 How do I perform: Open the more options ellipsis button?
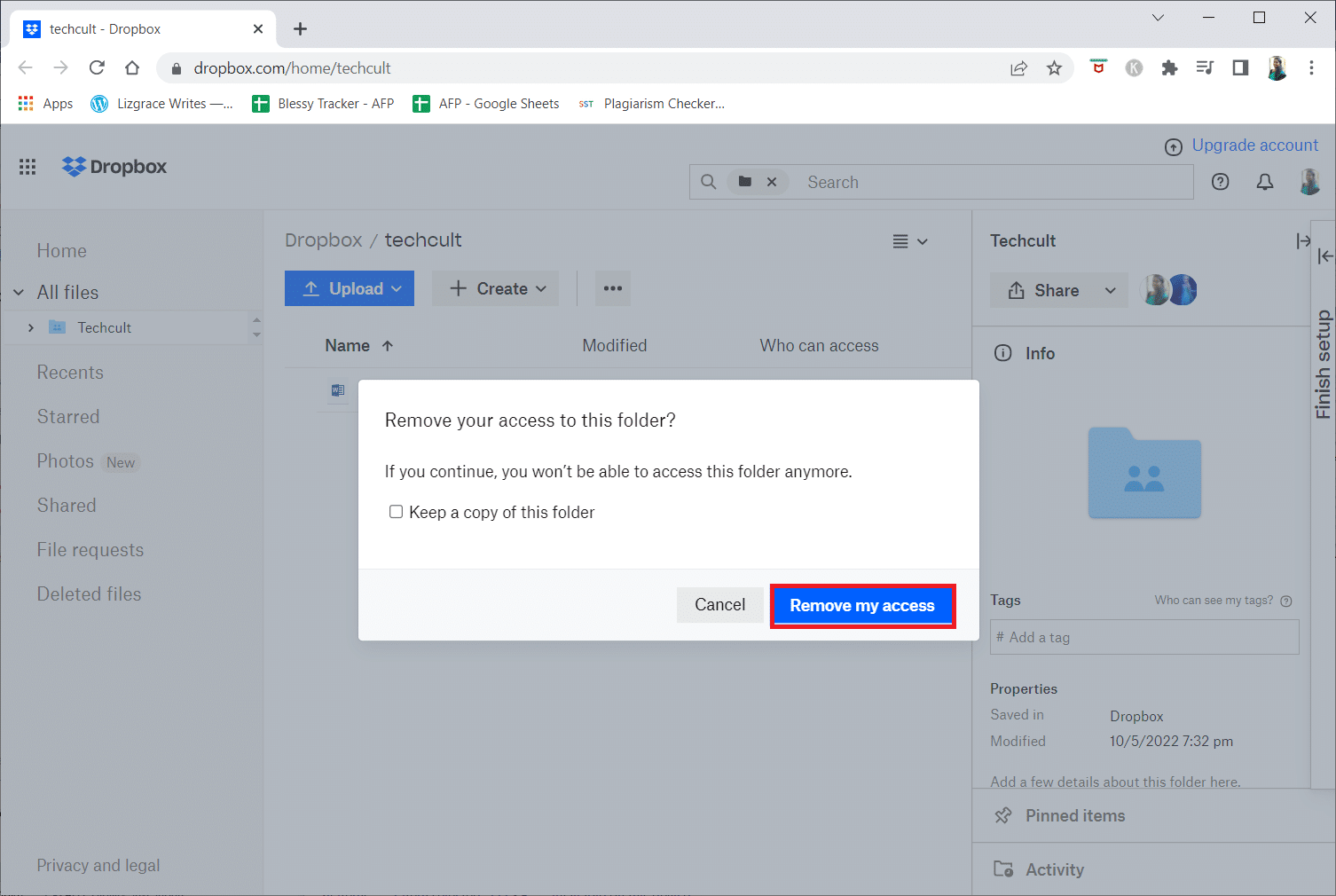tap(613, 288)
